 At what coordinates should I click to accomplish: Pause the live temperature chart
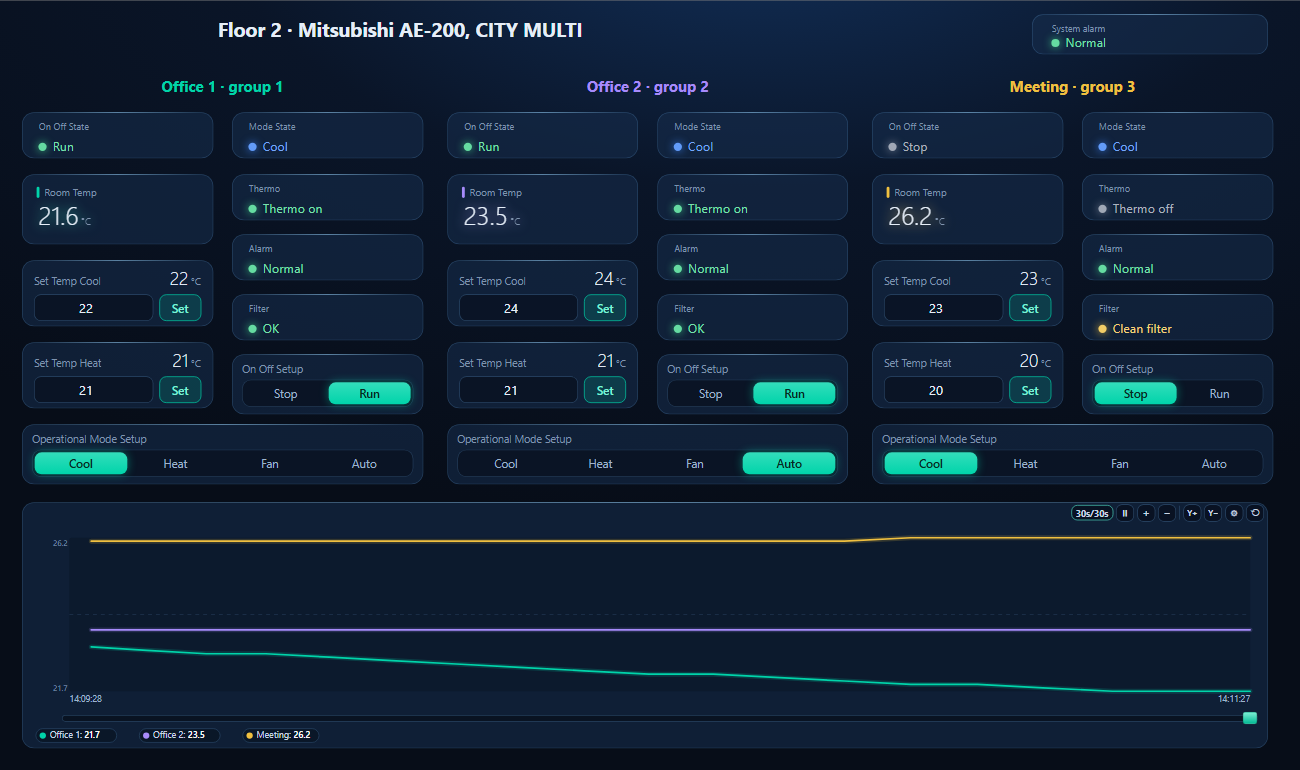pos(1125,513)
